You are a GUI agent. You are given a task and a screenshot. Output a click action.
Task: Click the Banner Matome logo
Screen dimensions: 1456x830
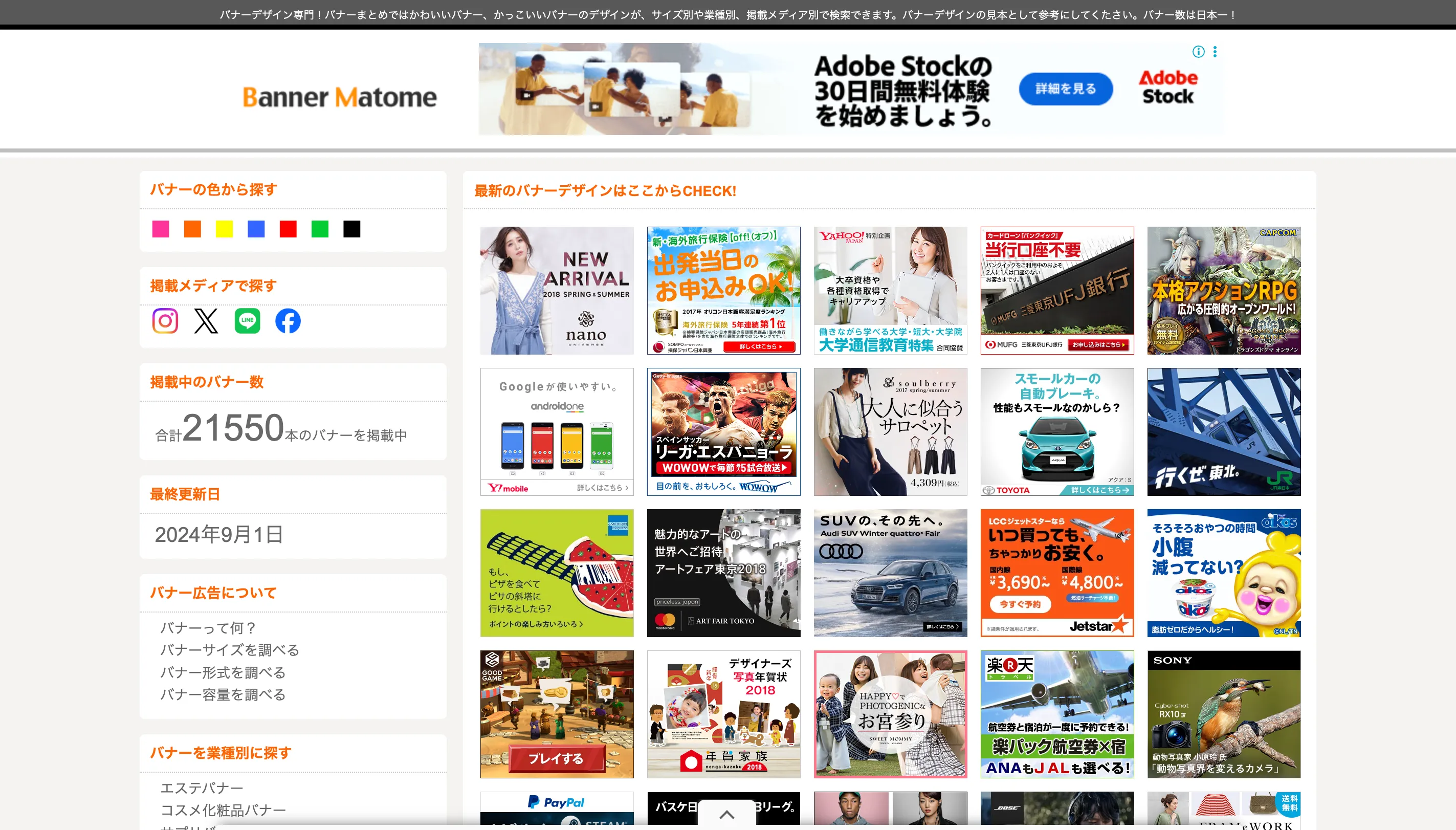340,97
